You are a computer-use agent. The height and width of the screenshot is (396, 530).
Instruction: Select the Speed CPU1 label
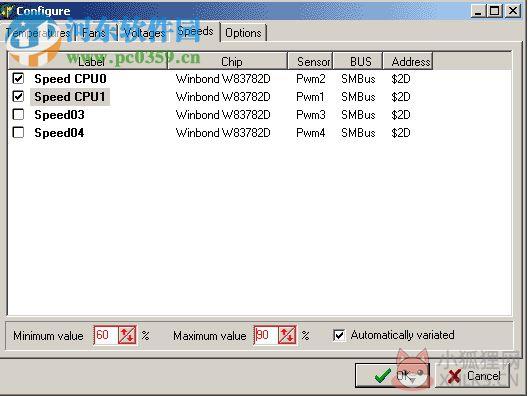(x=70, y=97)
